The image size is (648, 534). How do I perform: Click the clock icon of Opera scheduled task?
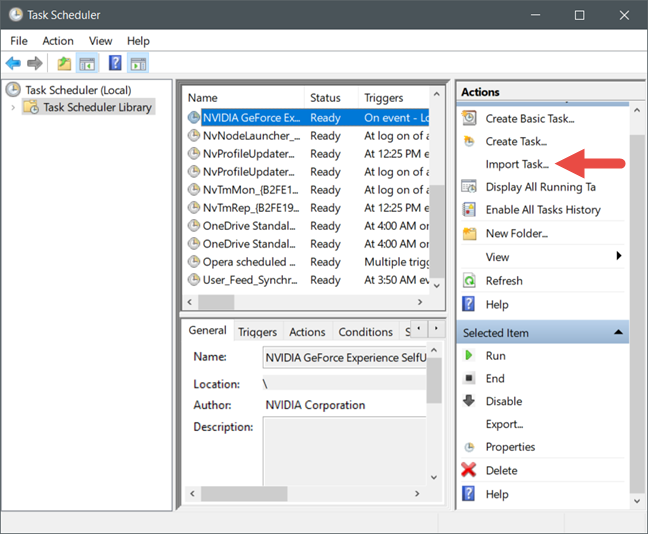point(194,261)
